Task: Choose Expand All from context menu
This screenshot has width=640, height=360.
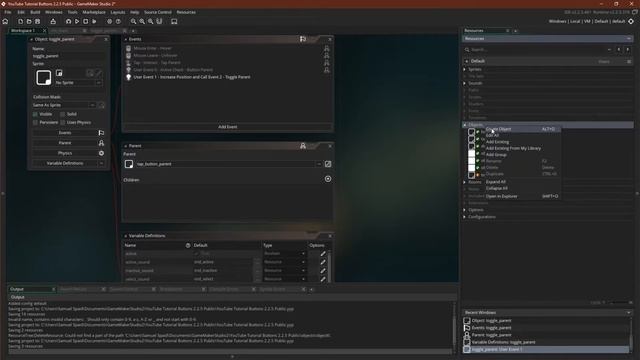Action: click(x=522, y=182)
